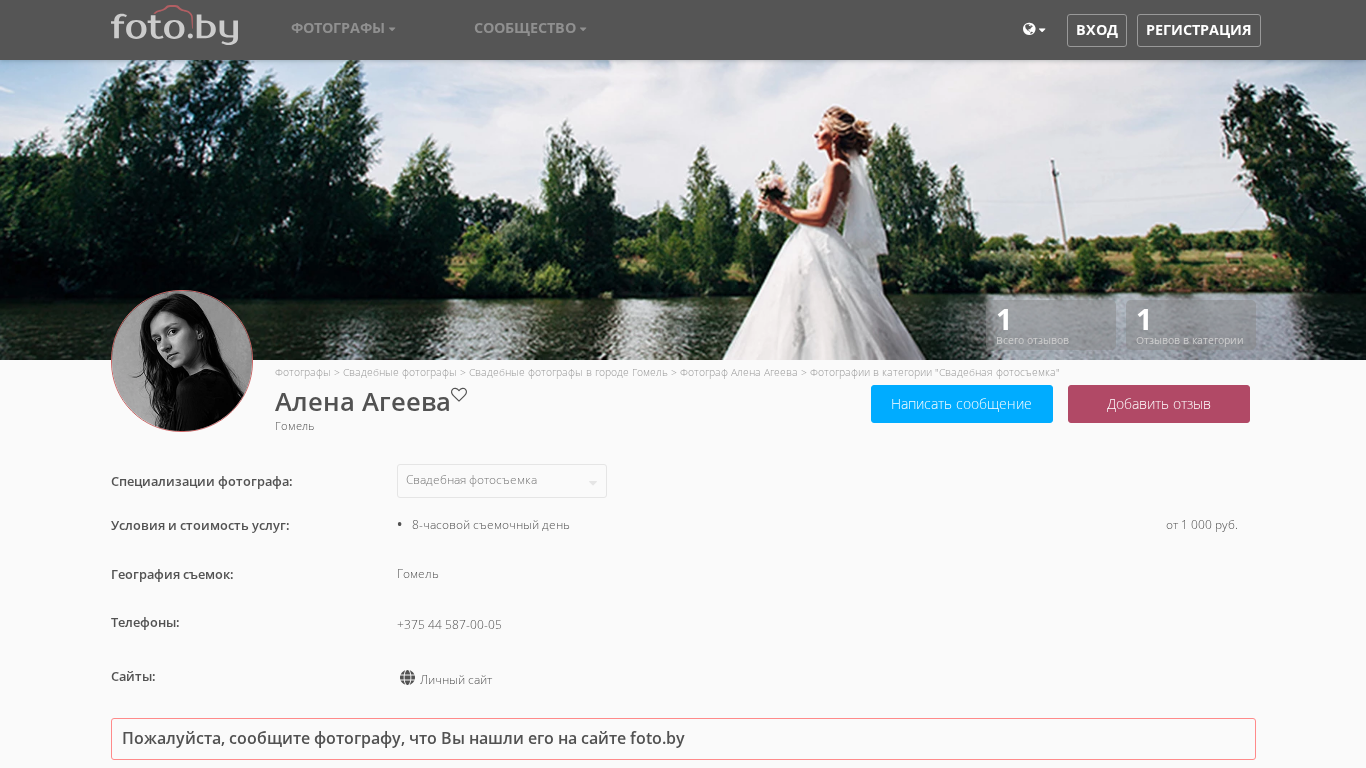Click the Регистрация button
The image size is (1366, 768).
tap(1199, 30)
